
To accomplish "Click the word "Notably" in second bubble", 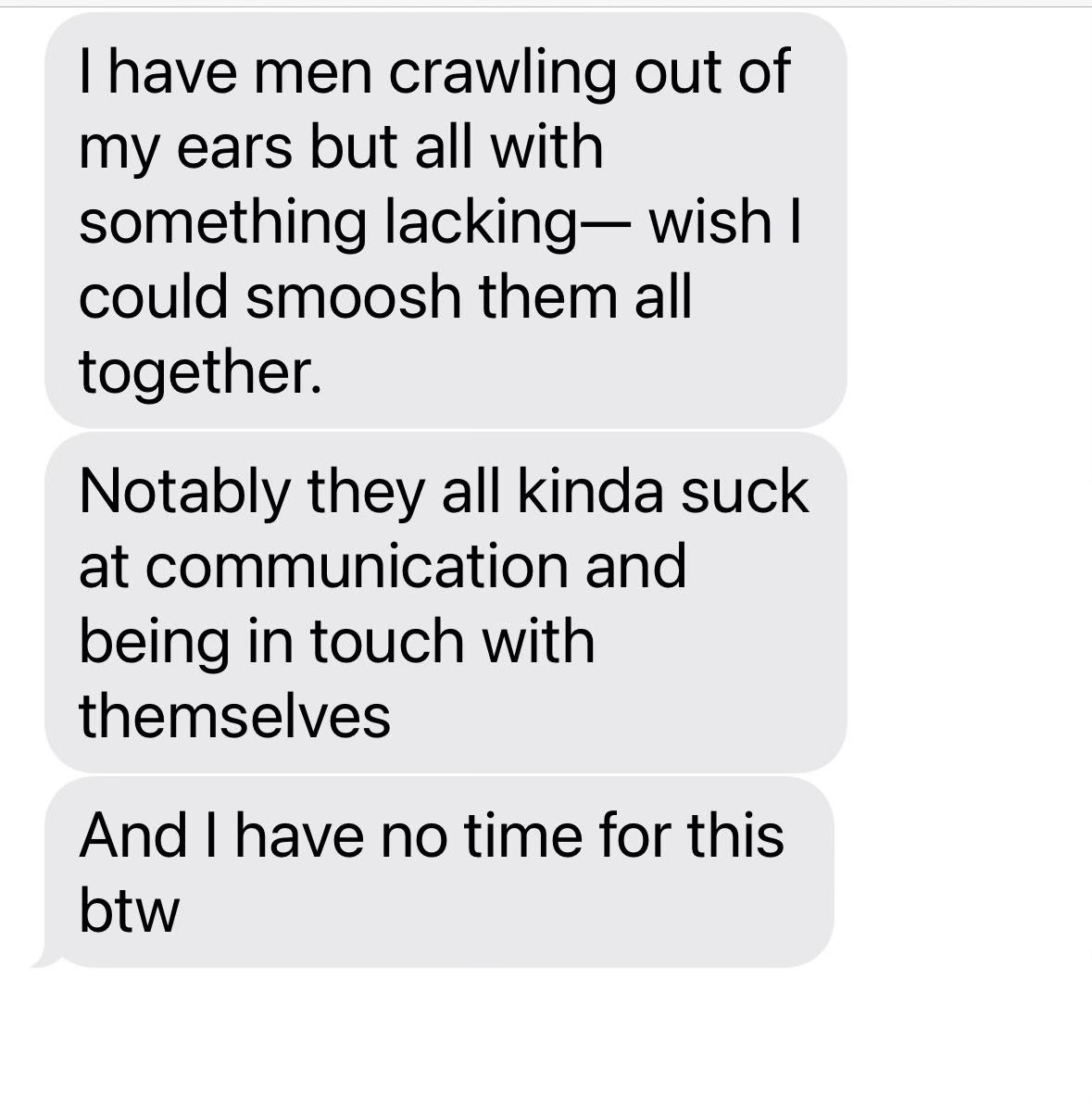I will [x=184, y=492].
